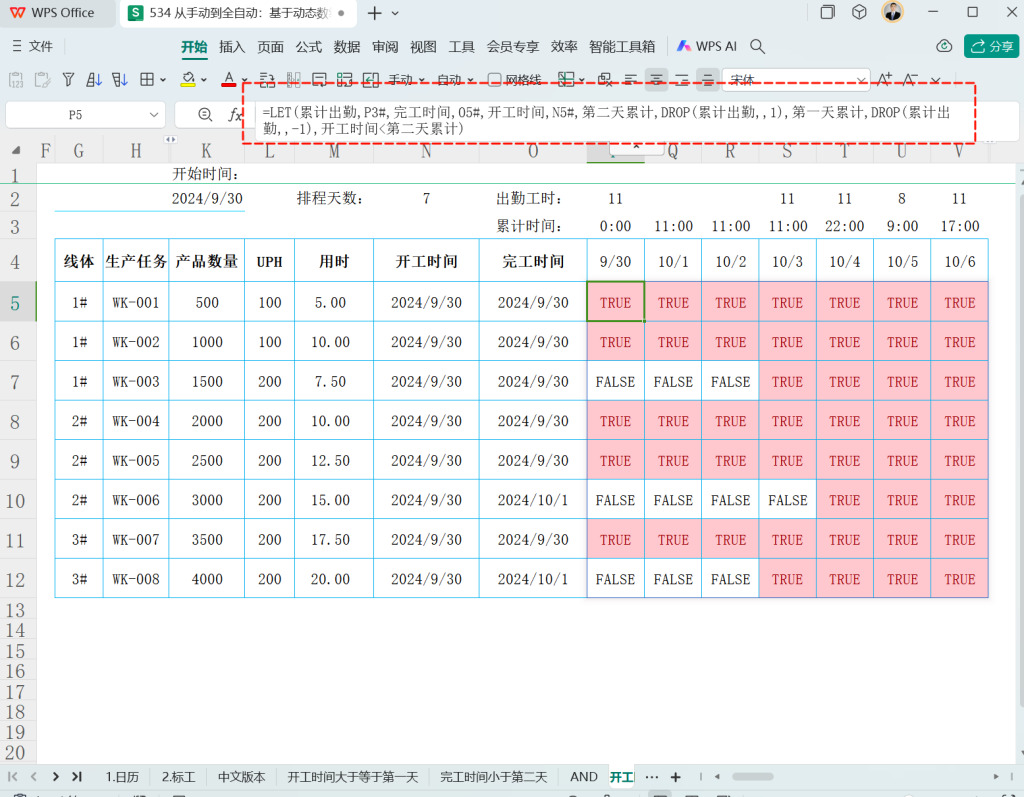The image size is (1024, 797).
Task: Expand font color dropdown arrow
Action: pos(244,80)
